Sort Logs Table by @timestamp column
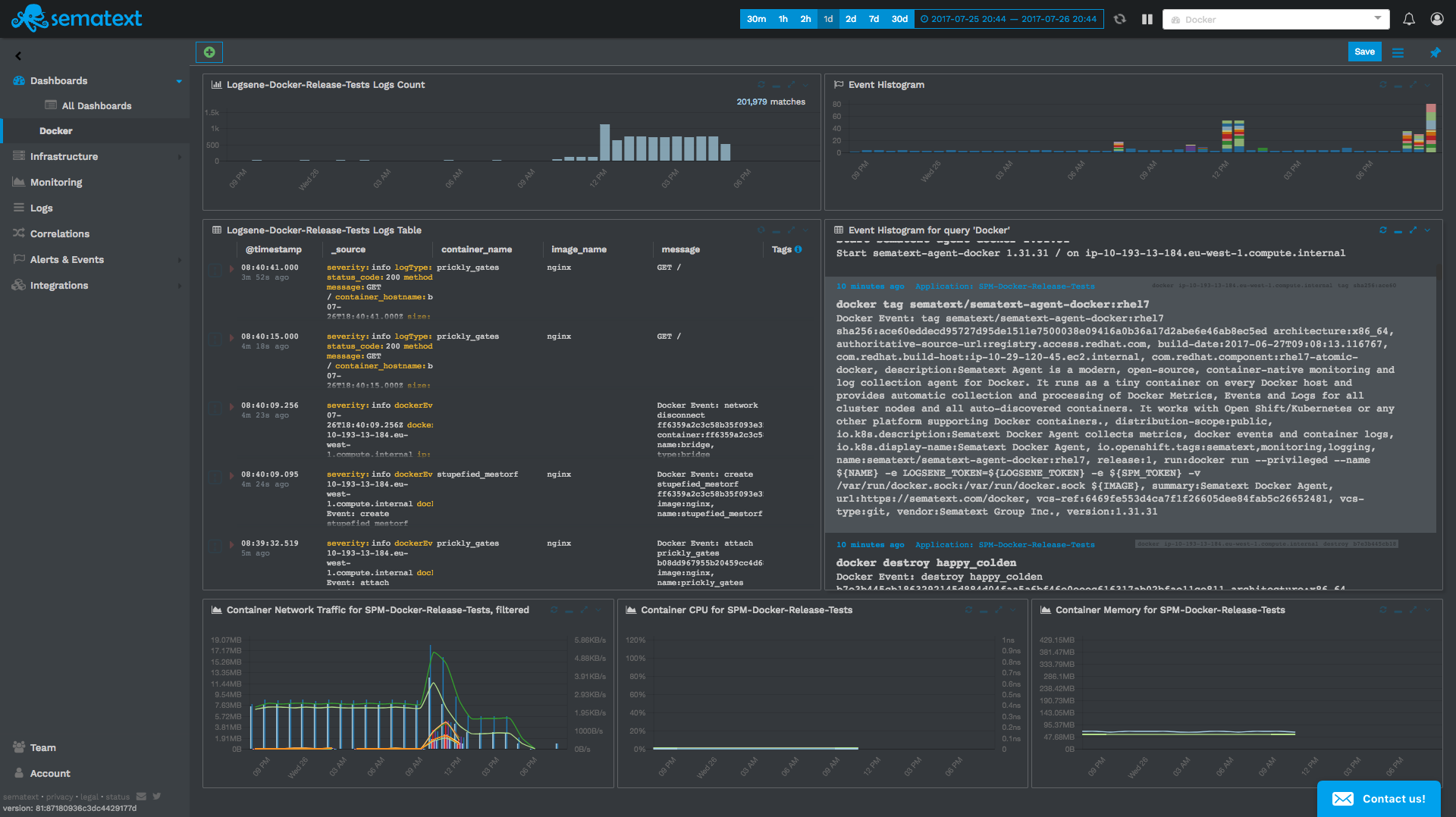1456x817 pixels. [273, 249]
